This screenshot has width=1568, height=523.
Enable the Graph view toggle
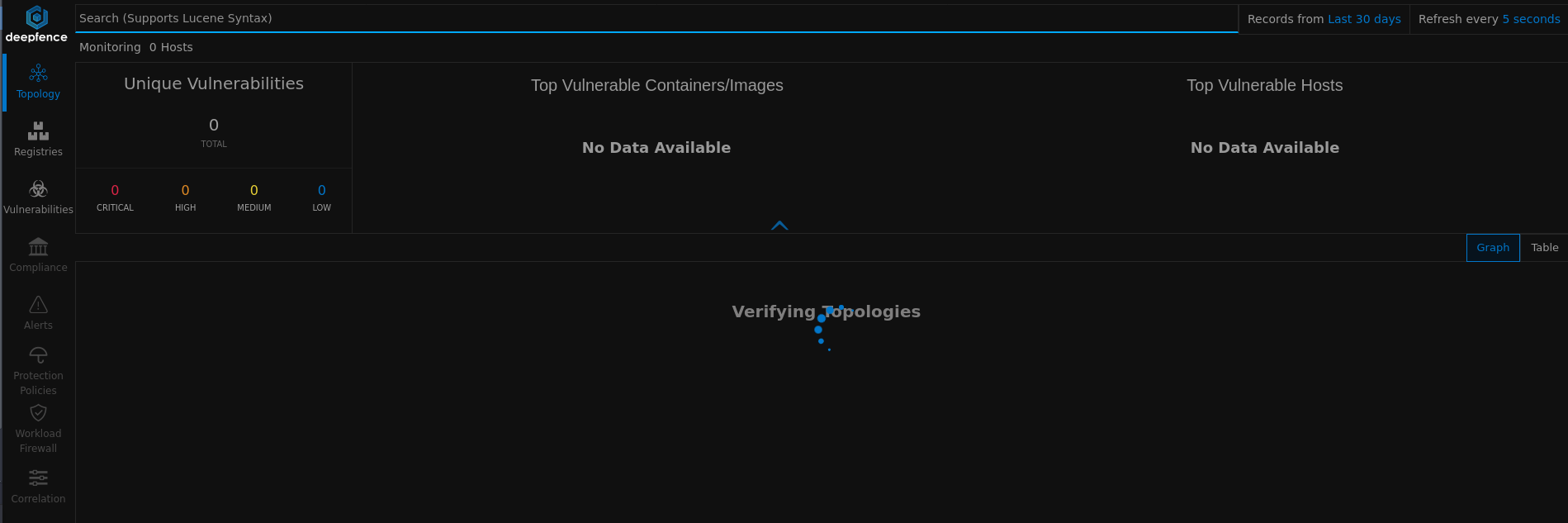[1493, 247]
